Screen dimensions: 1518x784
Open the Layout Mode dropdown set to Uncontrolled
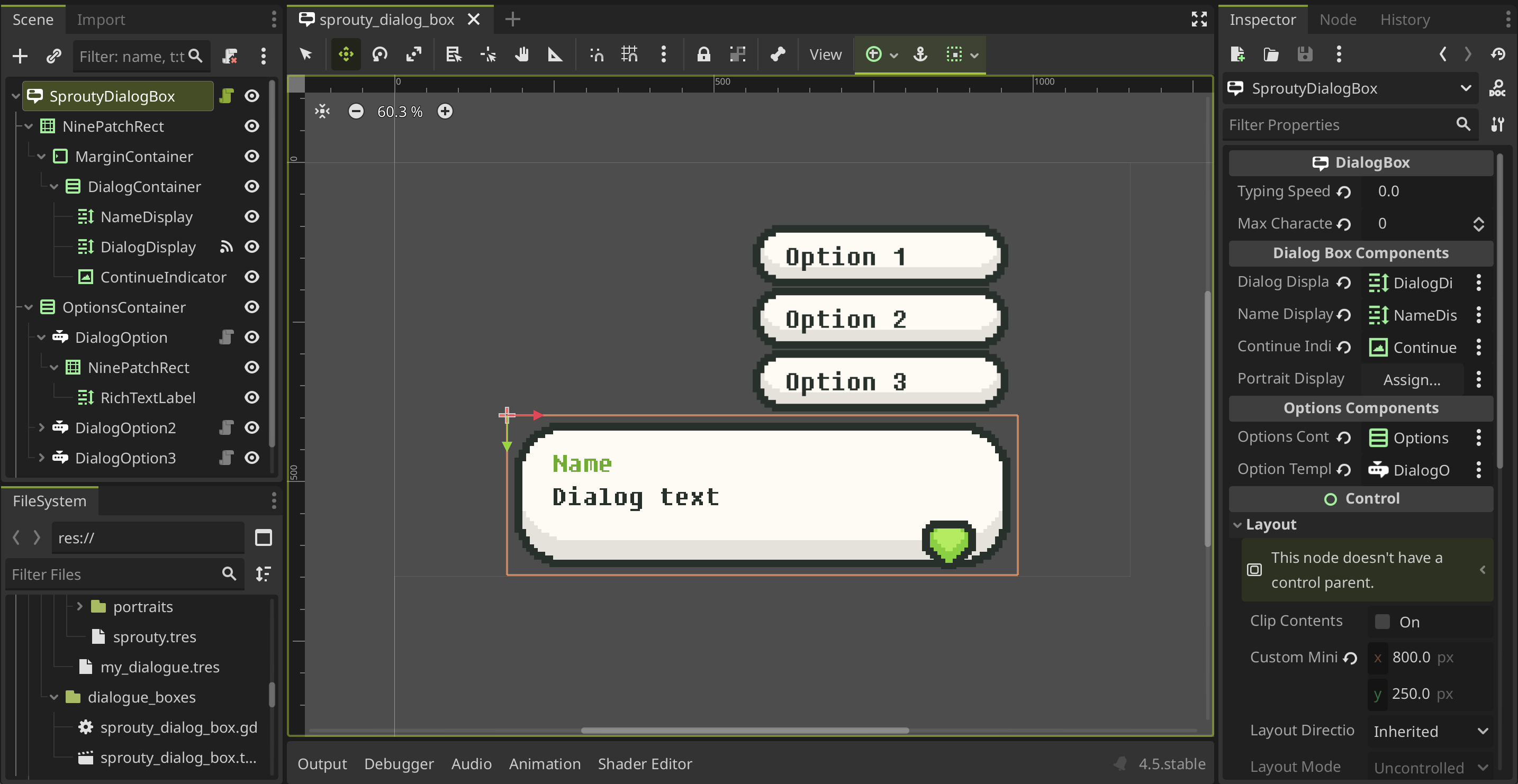1431,767
